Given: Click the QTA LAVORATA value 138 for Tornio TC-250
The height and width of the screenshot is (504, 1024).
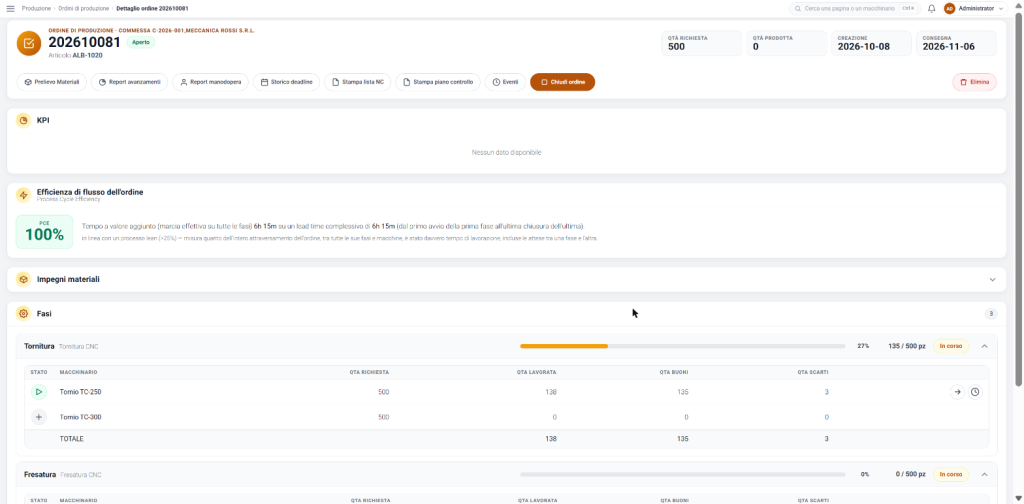Looking at the screenshot, I should coord(551,392).
